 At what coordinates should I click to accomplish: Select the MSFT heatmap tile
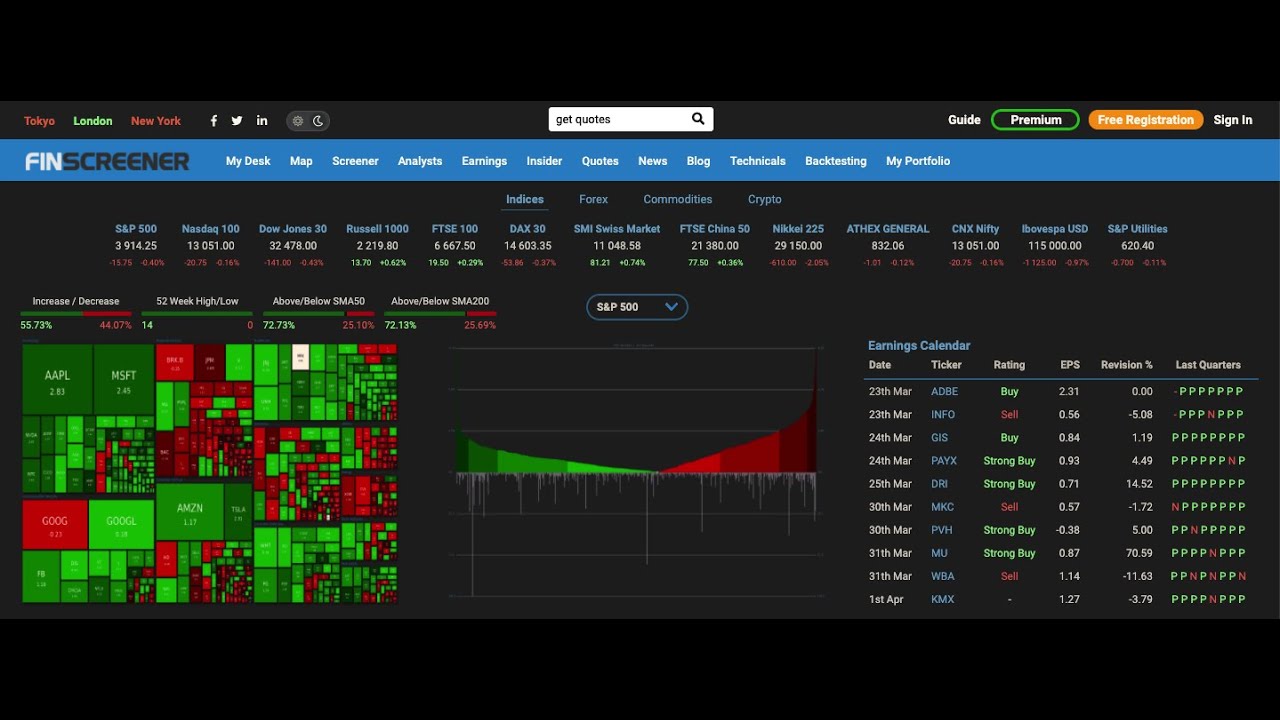[x=123, y=380]
